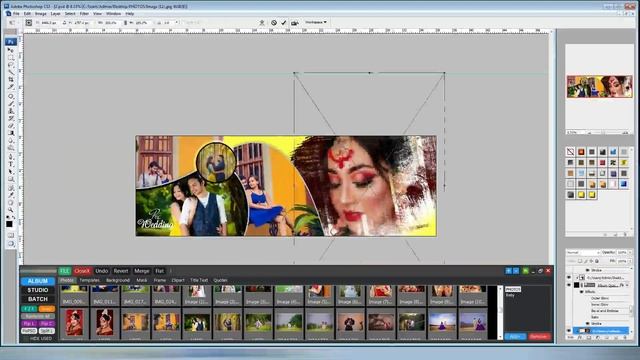
Task: Open the Layer menu
Action: [x=56, y=13]
